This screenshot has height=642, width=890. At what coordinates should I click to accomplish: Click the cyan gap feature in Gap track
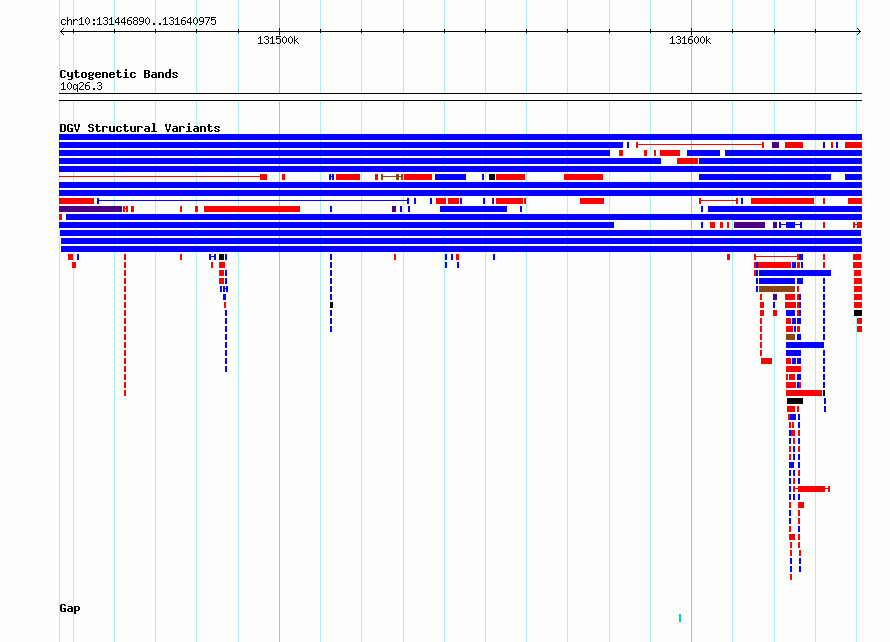(x=680, y=618)
